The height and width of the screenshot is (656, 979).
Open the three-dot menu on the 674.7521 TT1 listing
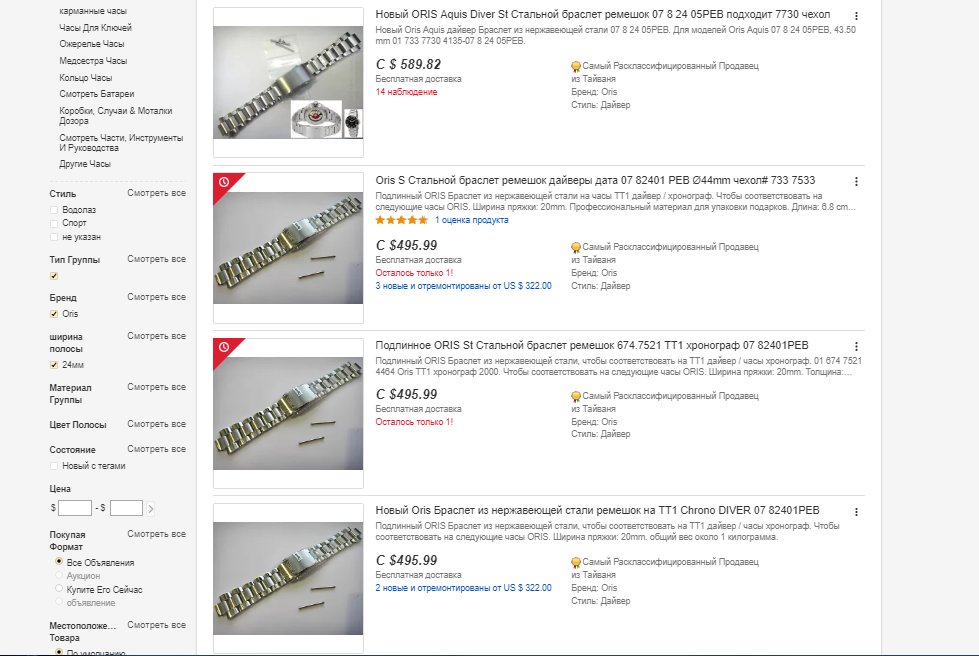point(856,346)
